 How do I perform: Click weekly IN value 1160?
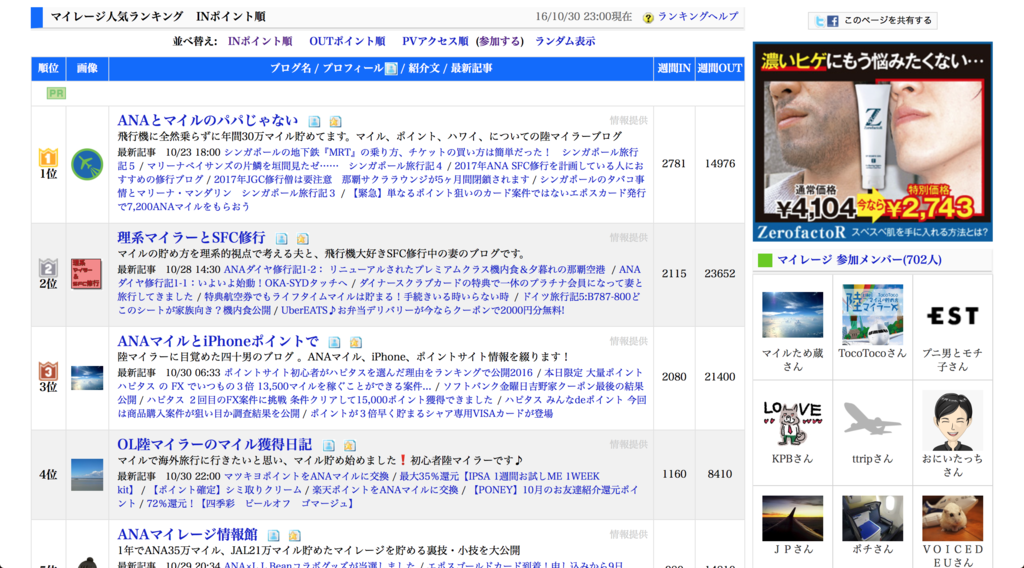[674, 475]
